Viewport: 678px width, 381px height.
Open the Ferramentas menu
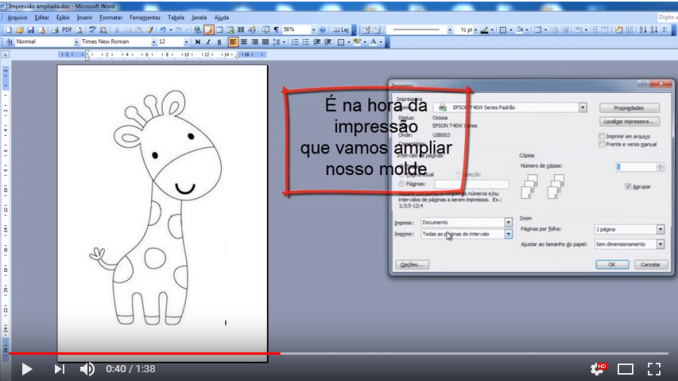pyautogui.click(x=145, y=18)
